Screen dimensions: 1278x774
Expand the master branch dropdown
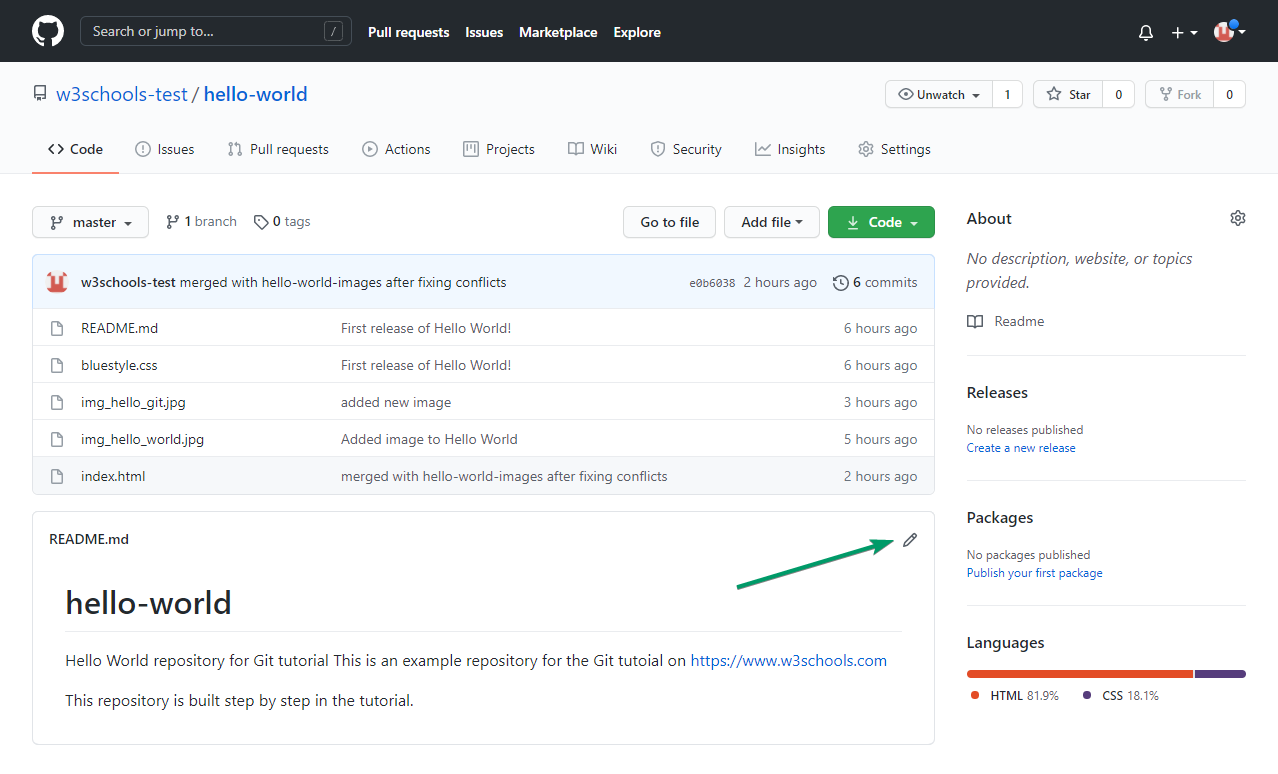click(x=90, y=222)
